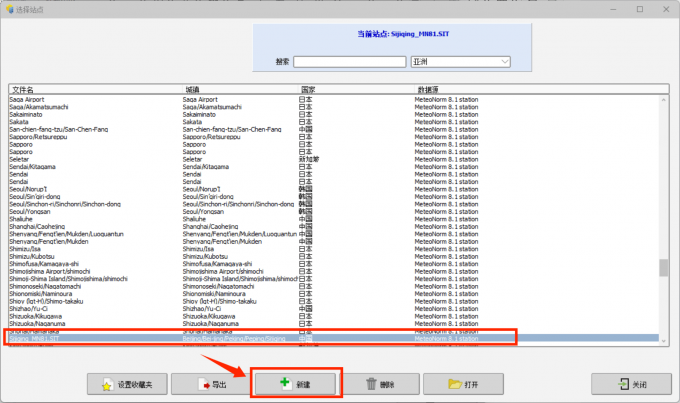Click the 导出 export button
The width and height of the screenshot is (680, 403).
tap(211, 384)
